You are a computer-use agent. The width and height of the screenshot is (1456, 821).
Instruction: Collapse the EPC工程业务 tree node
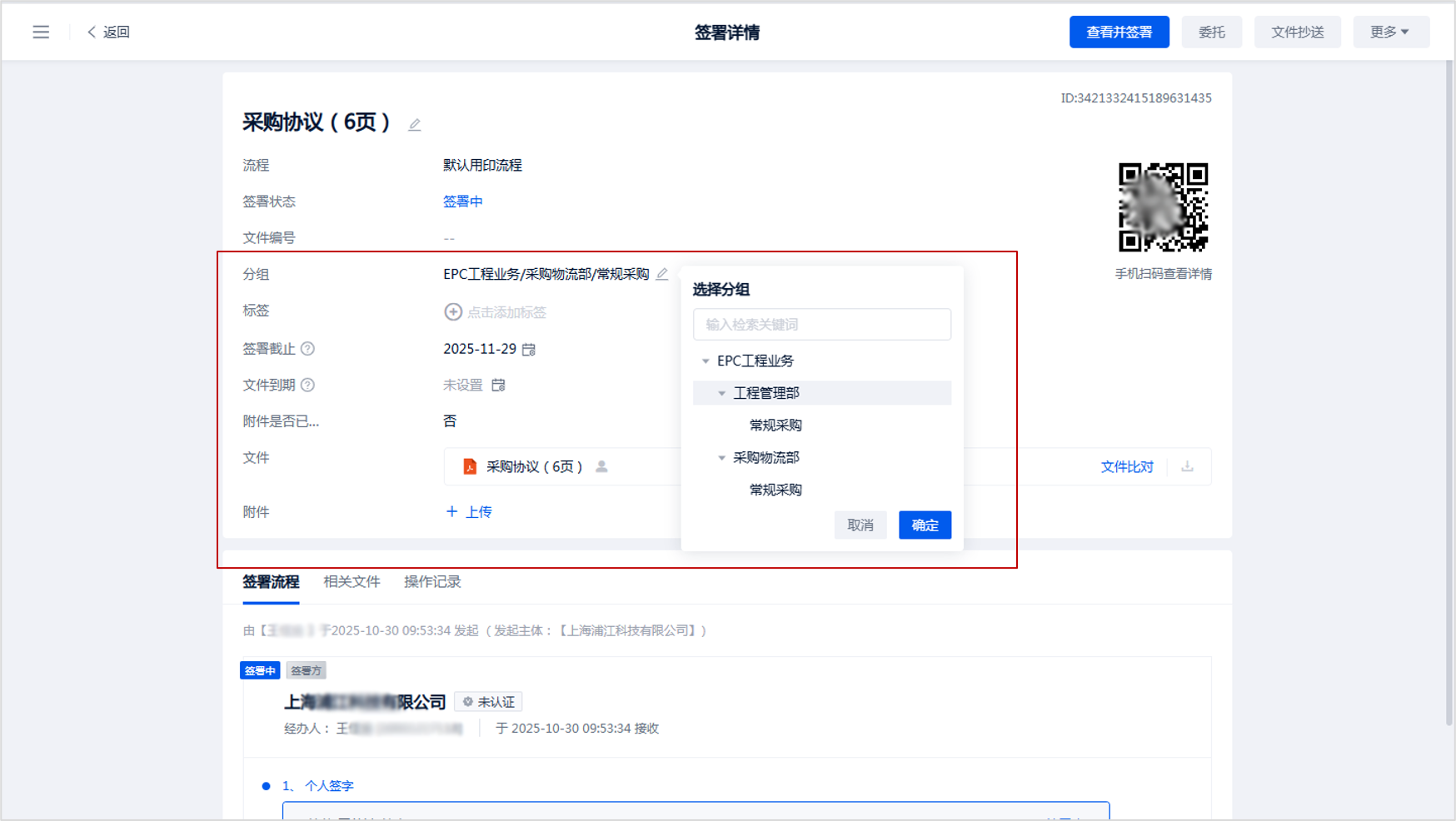pyautogui.click(x=706, y=361)
